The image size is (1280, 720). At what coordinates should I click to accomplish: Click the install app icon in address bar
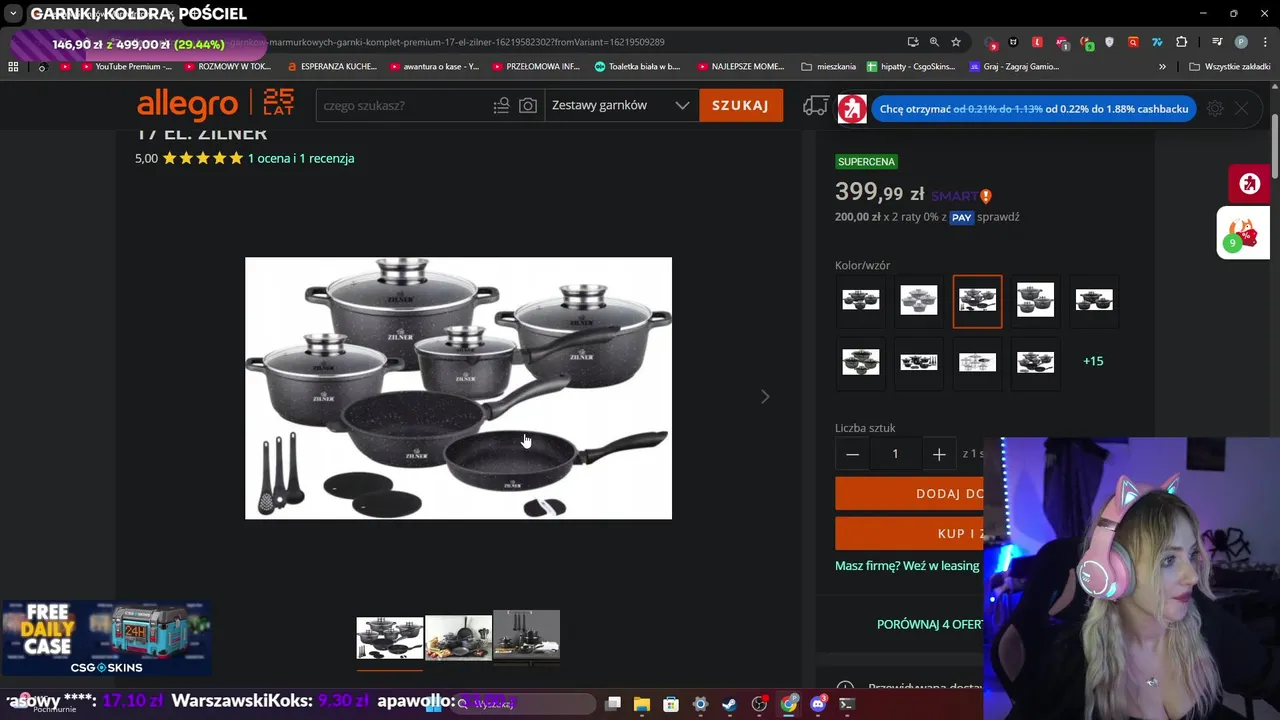pyautogui.click(x=913, y=42)
